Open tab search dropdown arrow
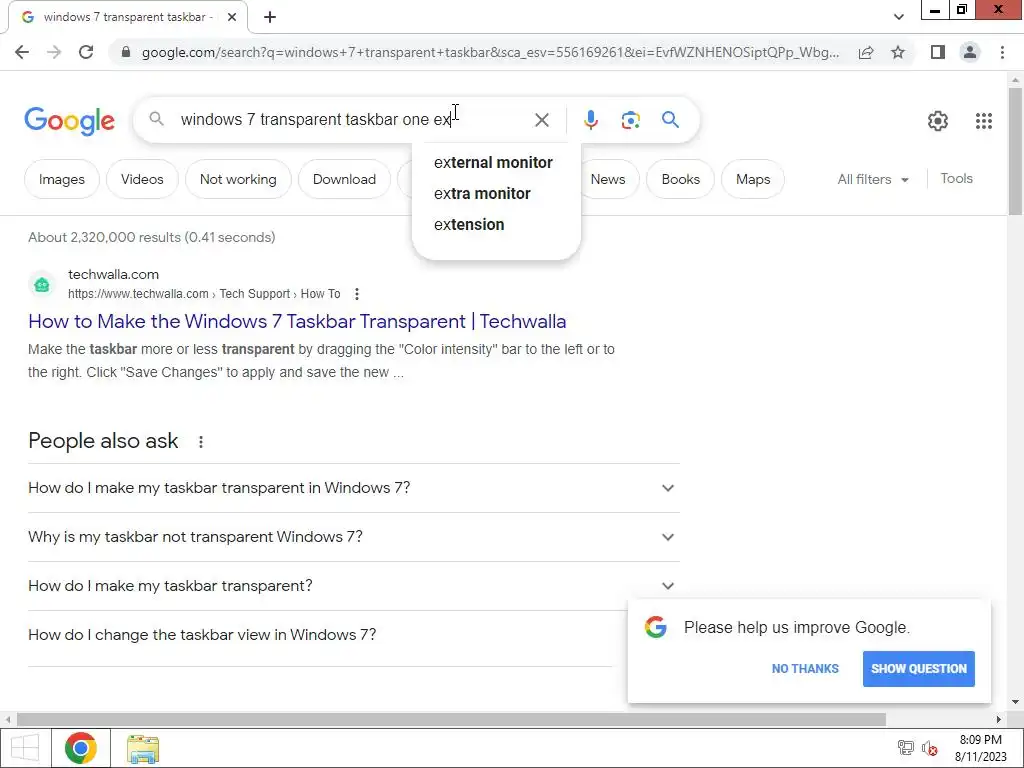The height and width of the screenshot is (768, 1024). pos(899,17)
